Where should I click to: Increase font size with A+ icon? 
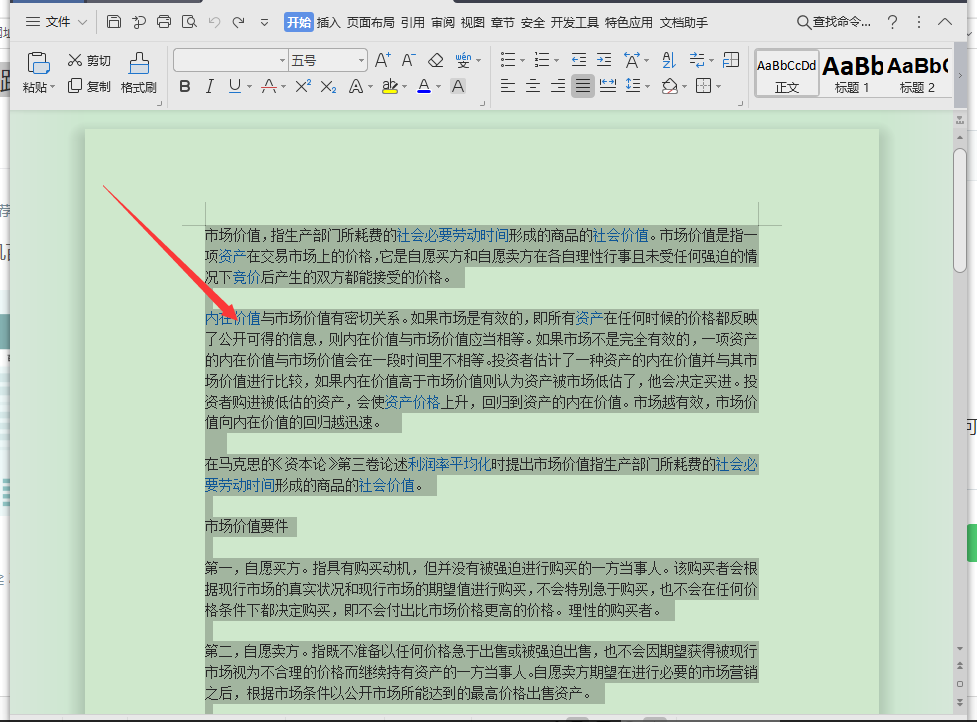coord(383,60)
